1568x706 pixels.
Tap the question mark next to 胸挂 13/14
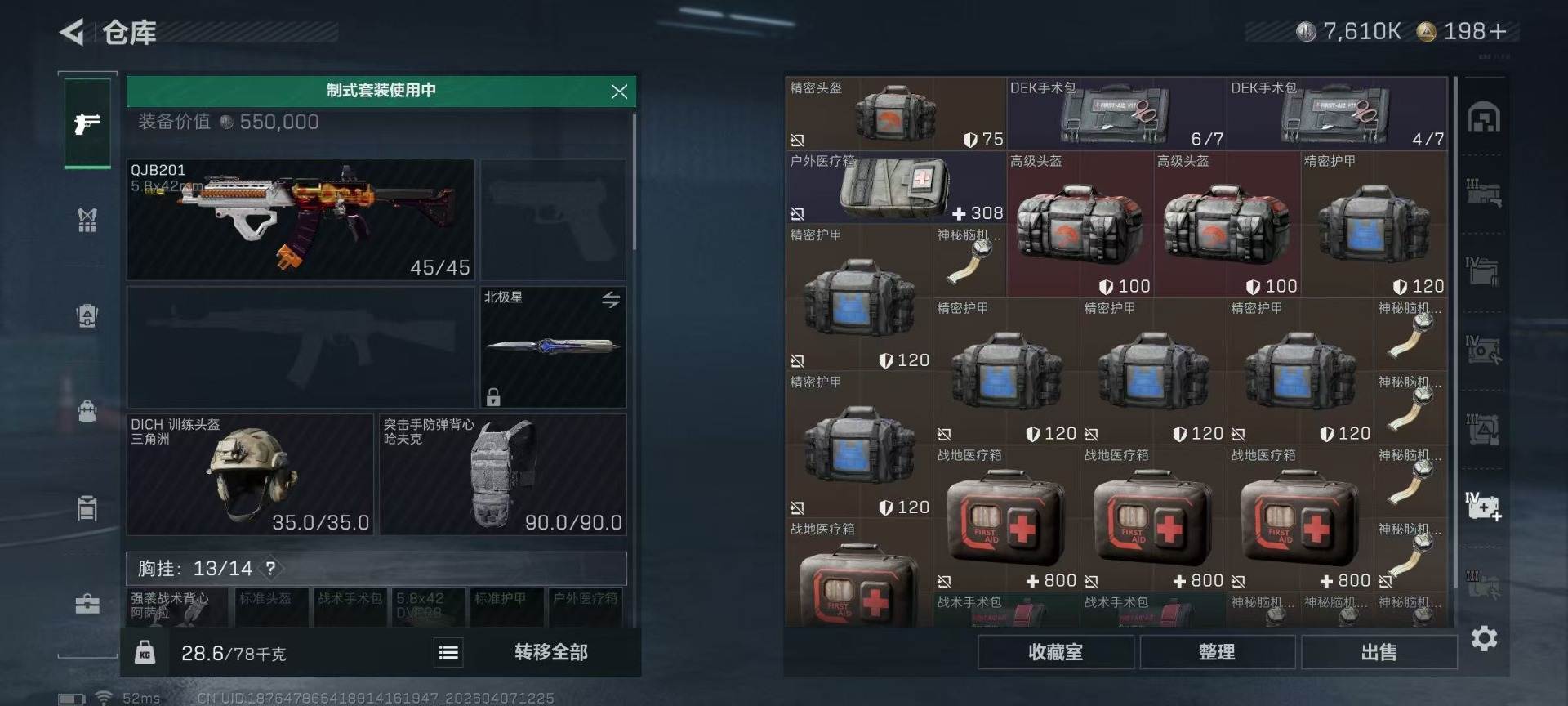(270, 568)
